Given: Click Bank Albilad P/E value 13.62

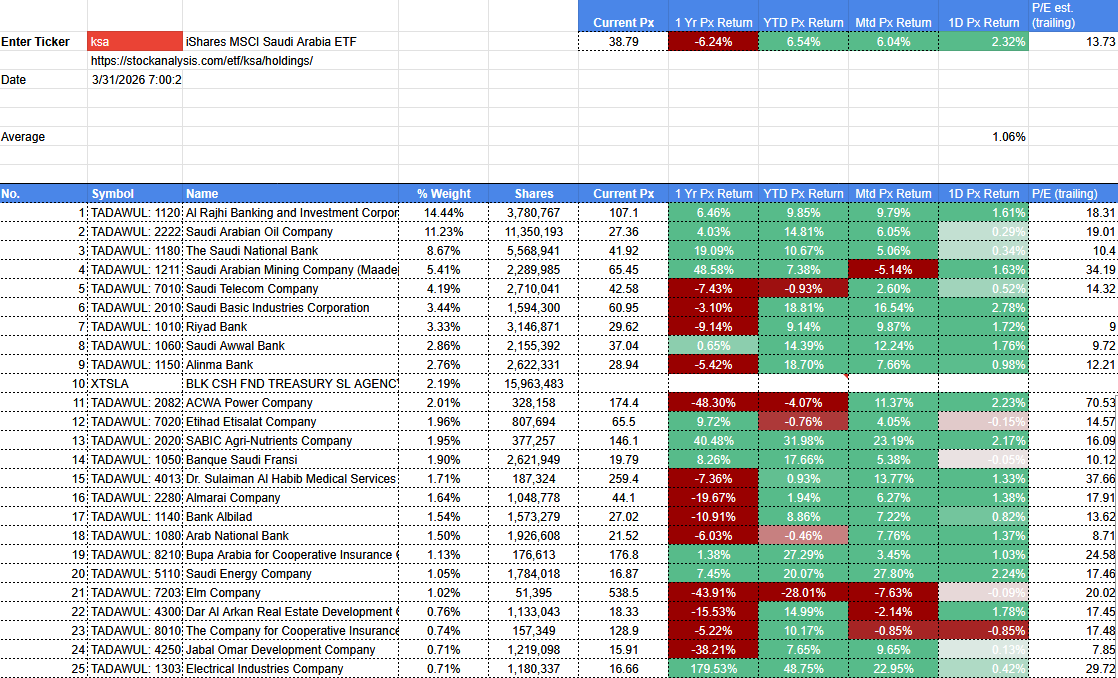Looking at the screenshot, I should click(x=1073, y=517).
